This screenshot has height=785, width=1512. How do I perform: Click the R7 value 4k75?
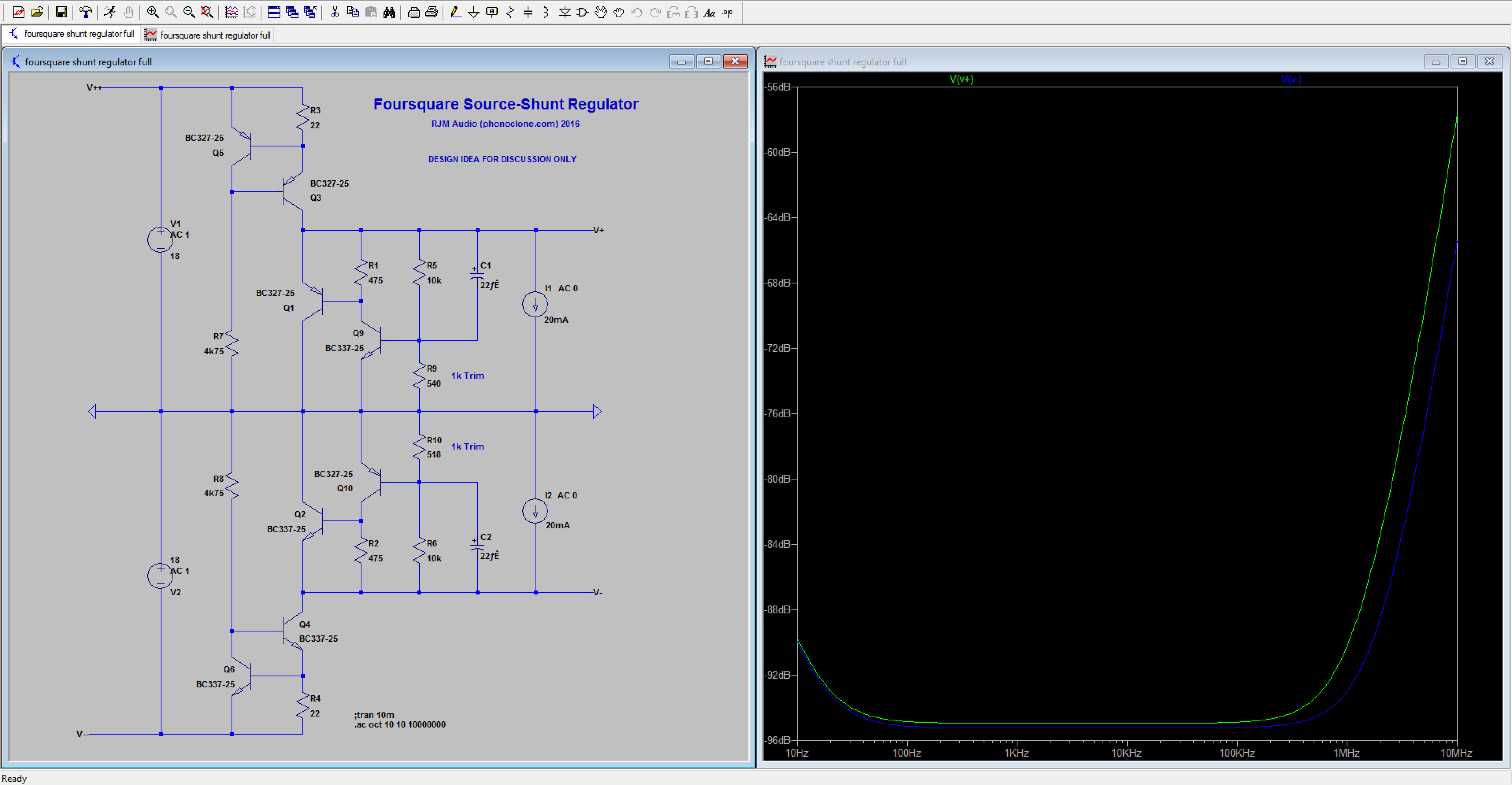pos(214,352)
